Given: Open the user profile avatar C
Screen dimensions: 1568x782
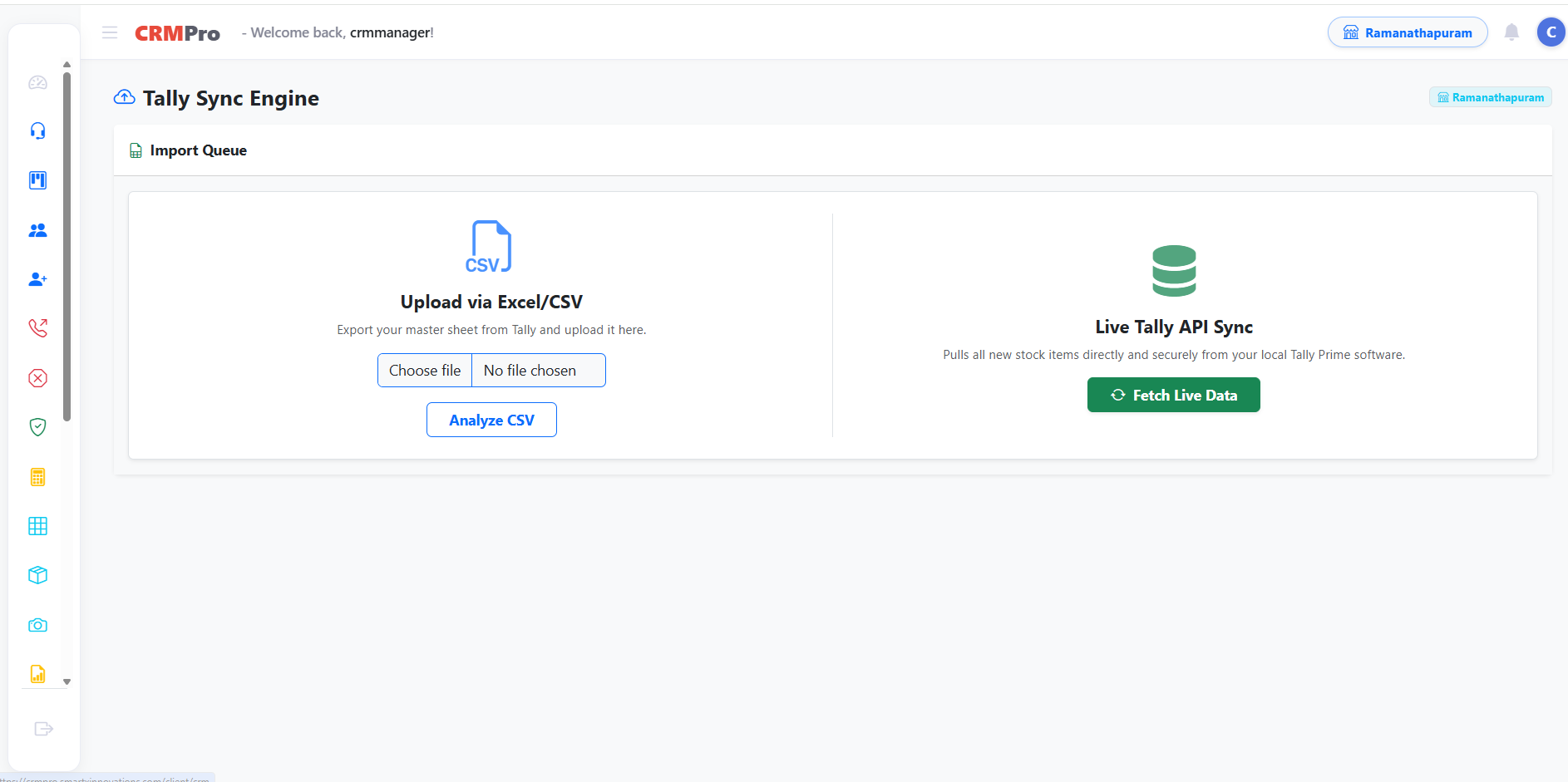Looking at the screenshot, I should pos(1551,32).
